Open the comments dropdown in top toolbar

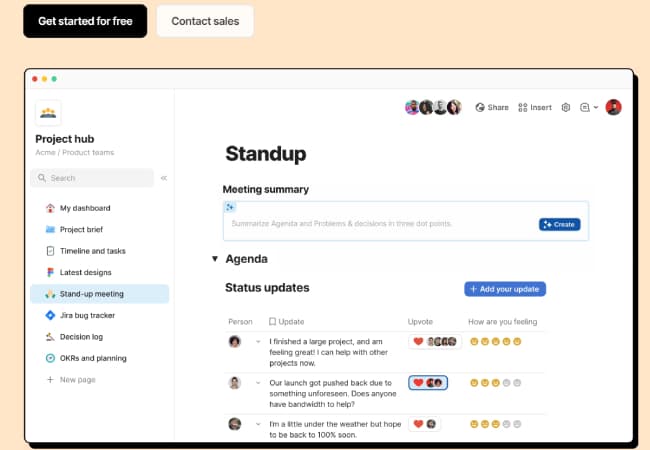(589, 107)
